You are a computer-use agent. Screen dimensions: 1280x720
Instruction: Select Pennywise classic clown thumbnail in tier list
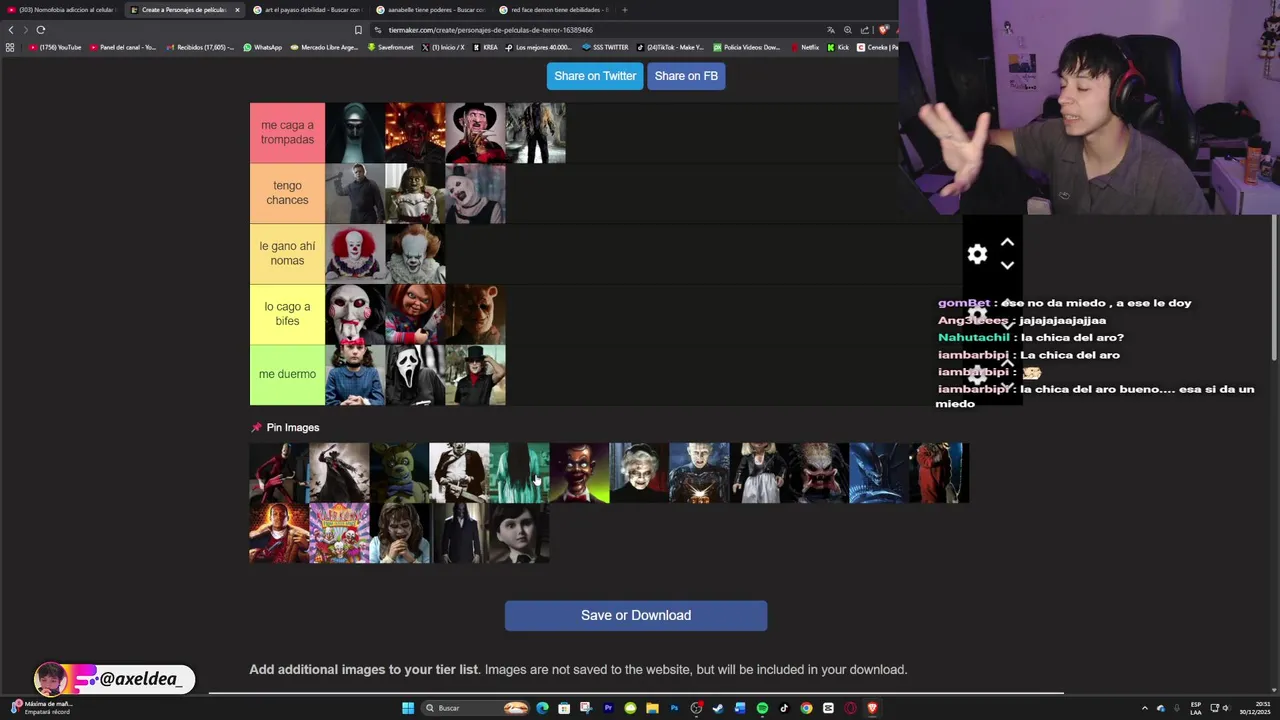355,254
